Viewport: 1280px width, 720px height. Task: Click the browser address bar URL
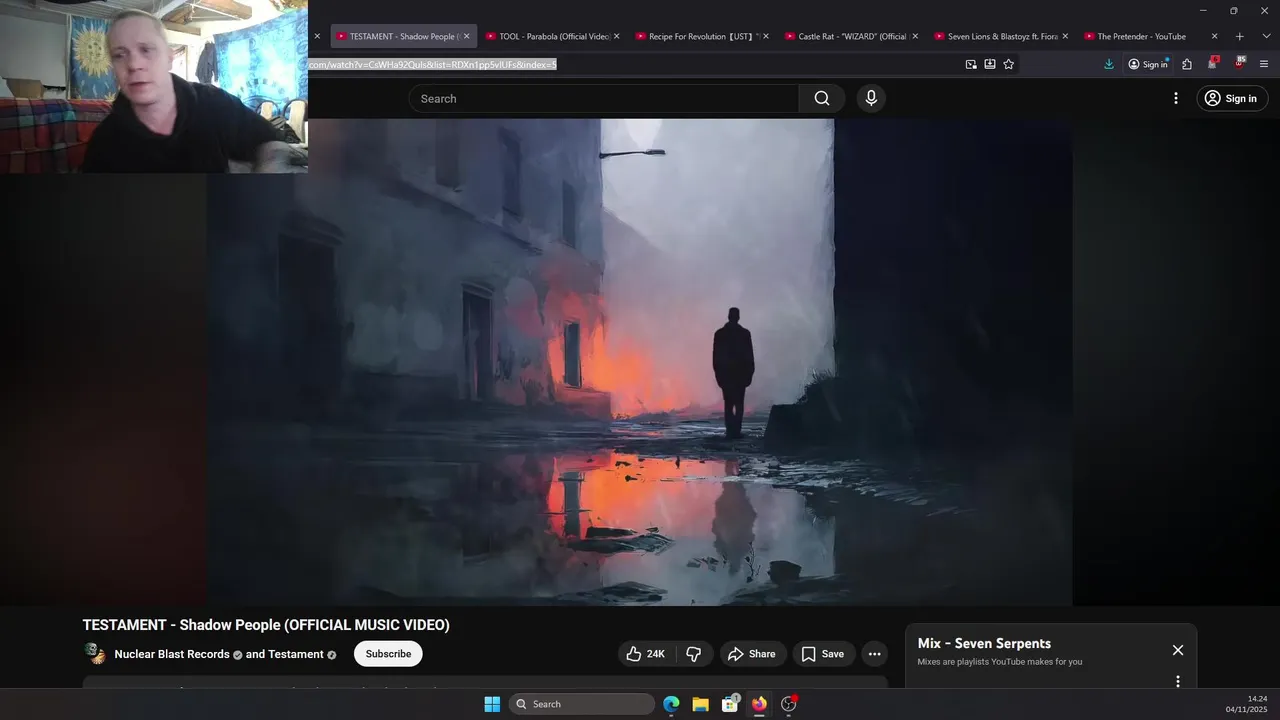(x=433, y=64)
